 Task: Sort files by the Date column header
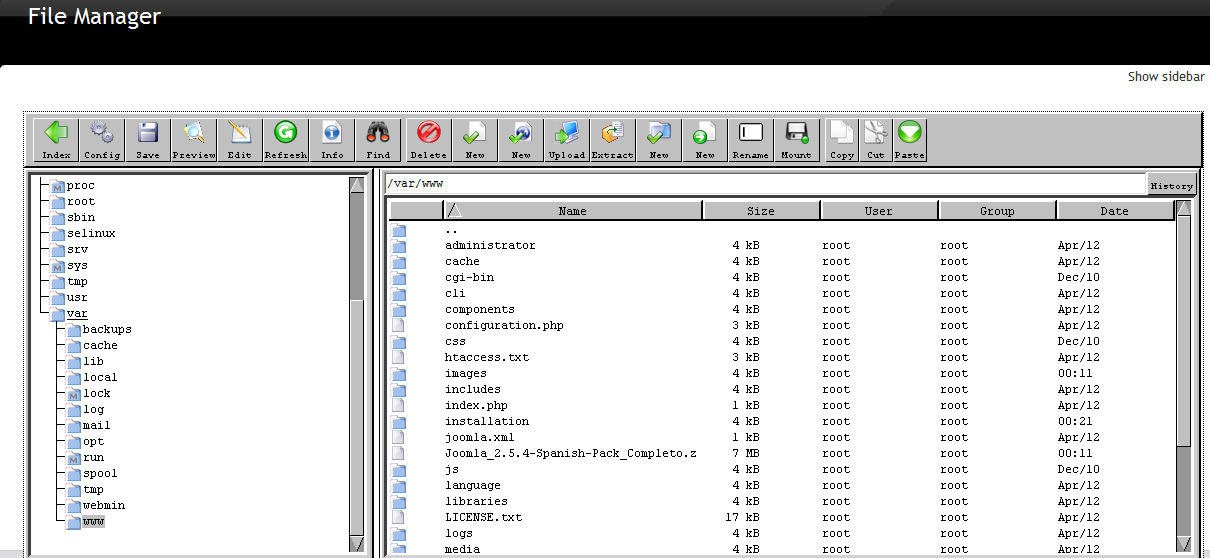[x=1114, y=211]
